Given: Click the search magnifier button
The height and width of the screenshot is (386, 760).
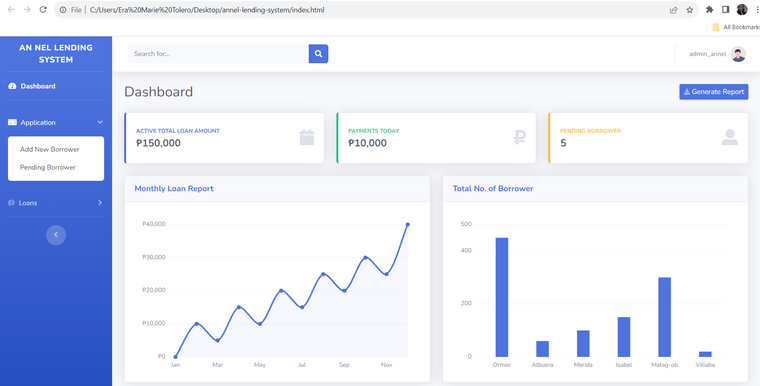Looking at the screenshot, I should (318, 54).
